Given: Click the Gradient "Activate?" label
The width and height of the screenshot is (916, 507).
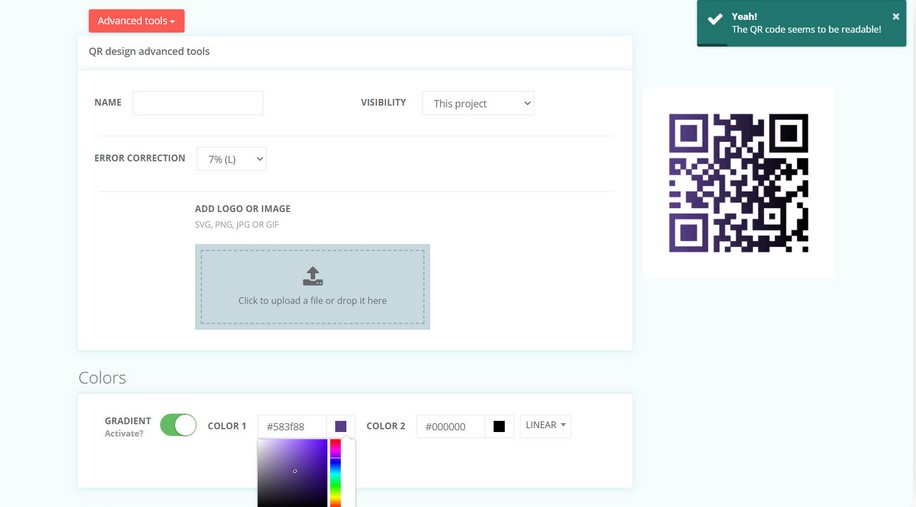Looking at the screenshot, I should [x=124, y=434].
